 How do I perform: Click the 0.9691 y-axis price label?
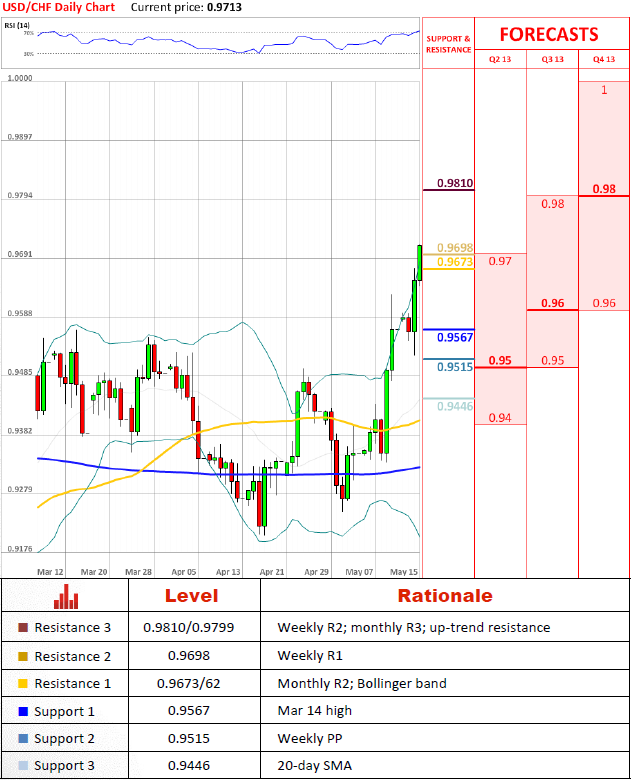[20, 254]
